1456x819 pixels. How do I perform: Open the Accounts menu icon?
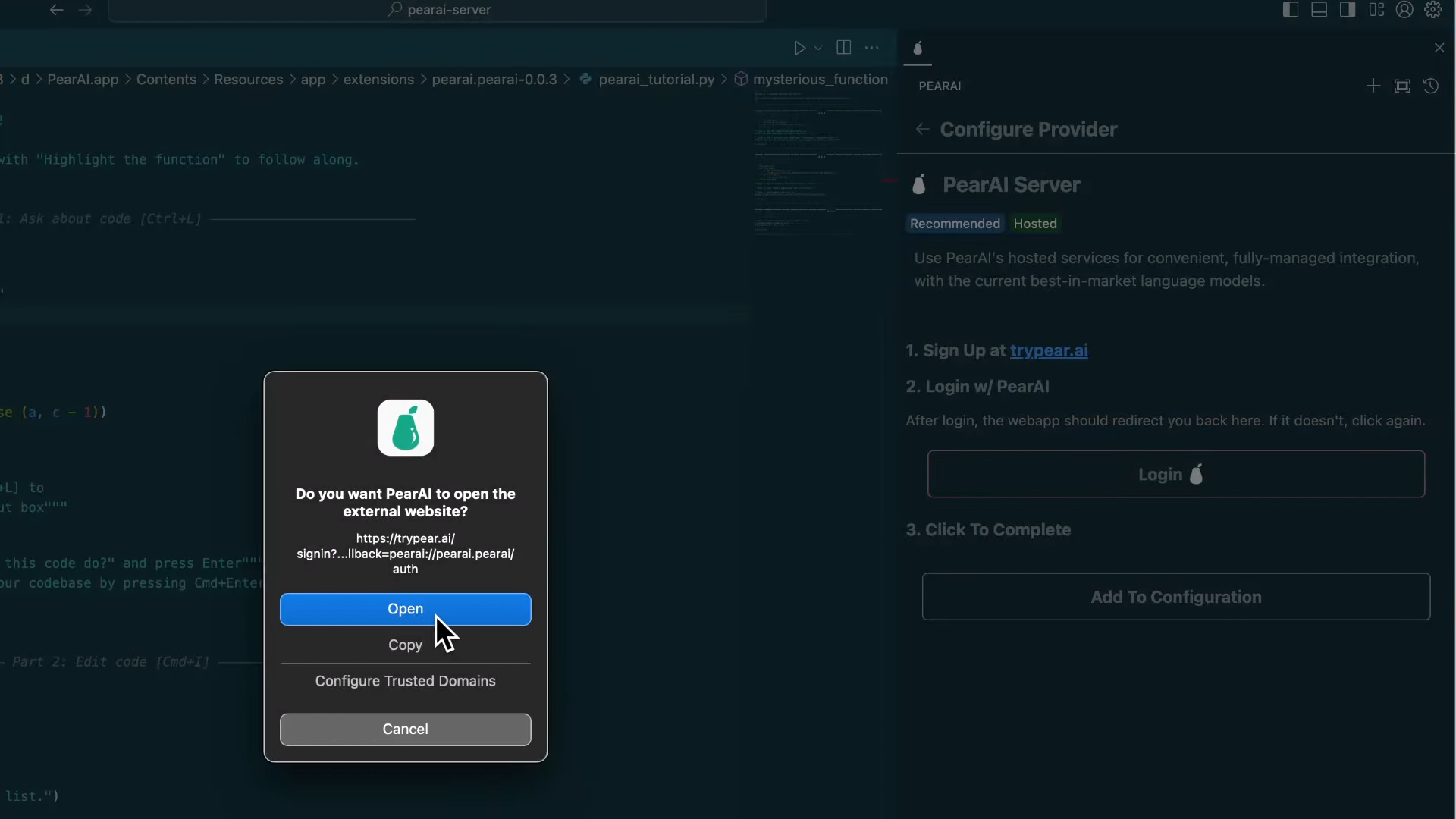pyautogui.click(x=1404, y=10)
